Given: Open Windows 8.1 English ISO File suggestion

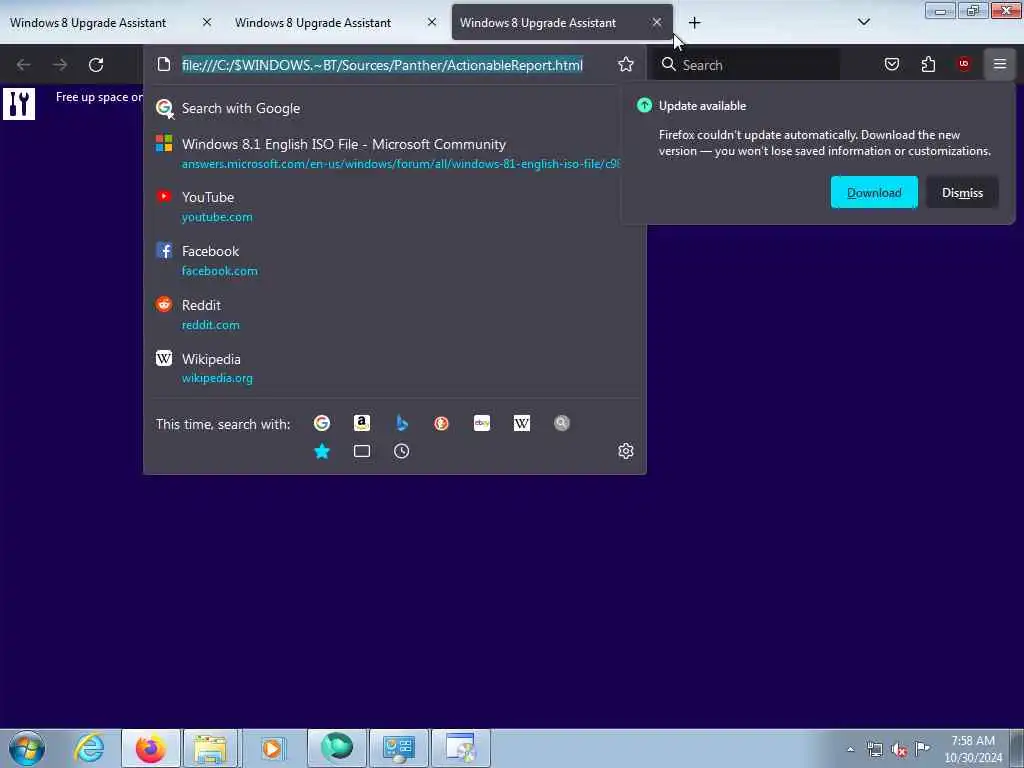Looking at the screenshot, I should click(x=394, y=153).
